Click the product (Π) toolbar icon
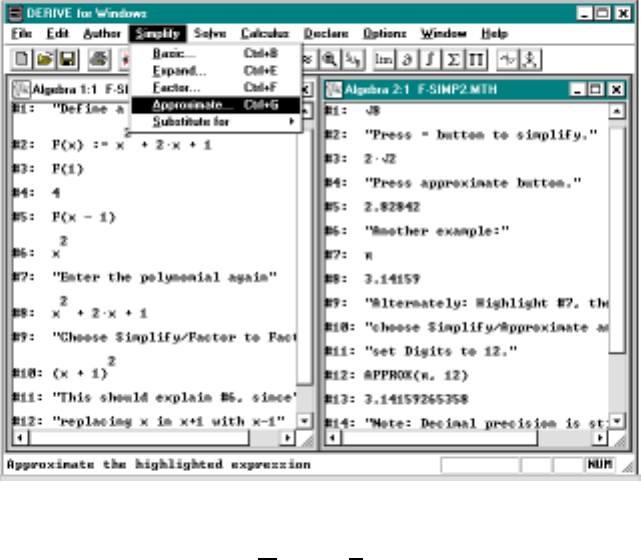This screenshot has height=560, width=641. pyautogui.click(x=476, y=60)
